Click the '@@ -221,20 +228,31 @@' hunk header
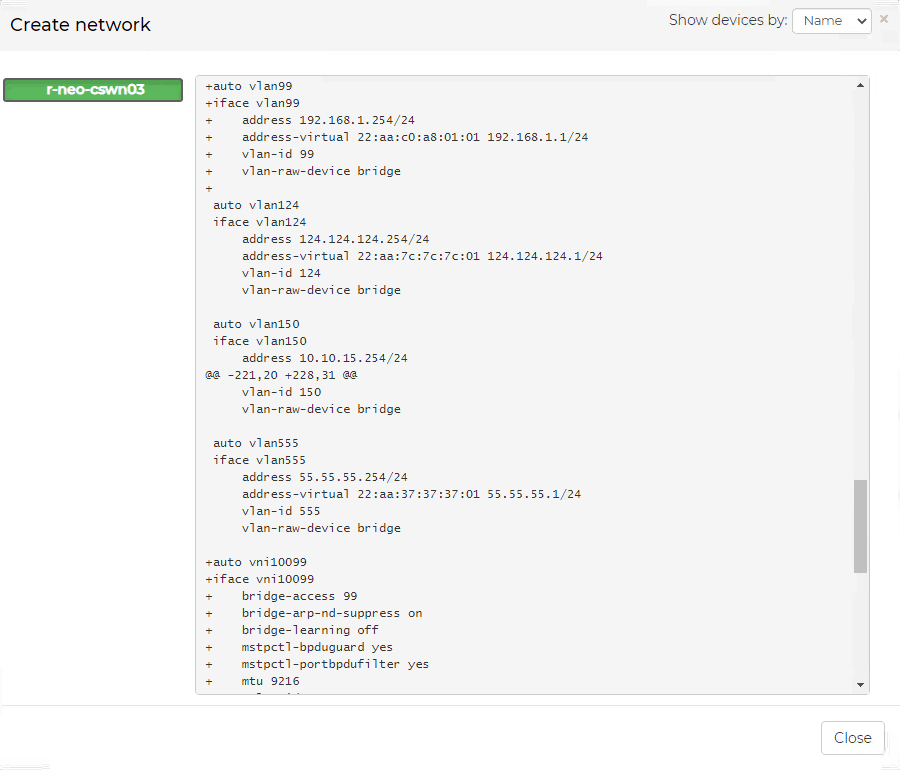The width and height of the screenshot is (900, 770). [281, 375]
